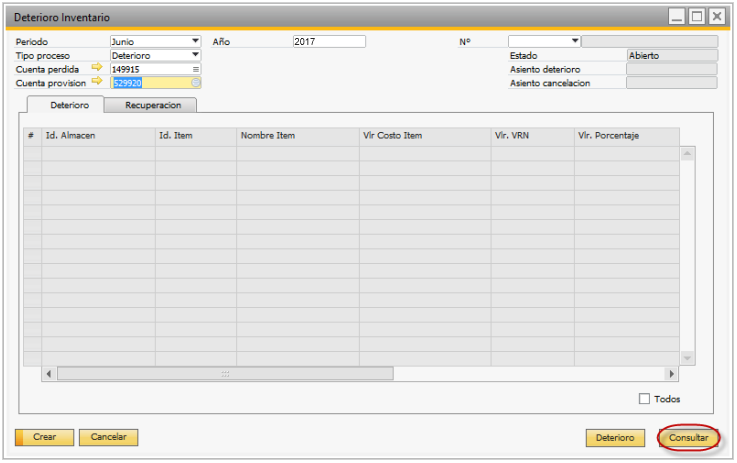Viewport: 737px width, 463px height.
Task: Expand the Periodo dropdown
Action: click(195, 42)
